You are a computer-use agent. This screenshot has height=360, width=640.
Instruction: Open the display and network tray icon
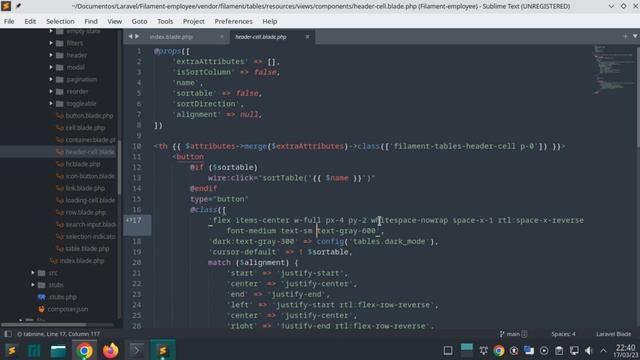coord(574,350)
